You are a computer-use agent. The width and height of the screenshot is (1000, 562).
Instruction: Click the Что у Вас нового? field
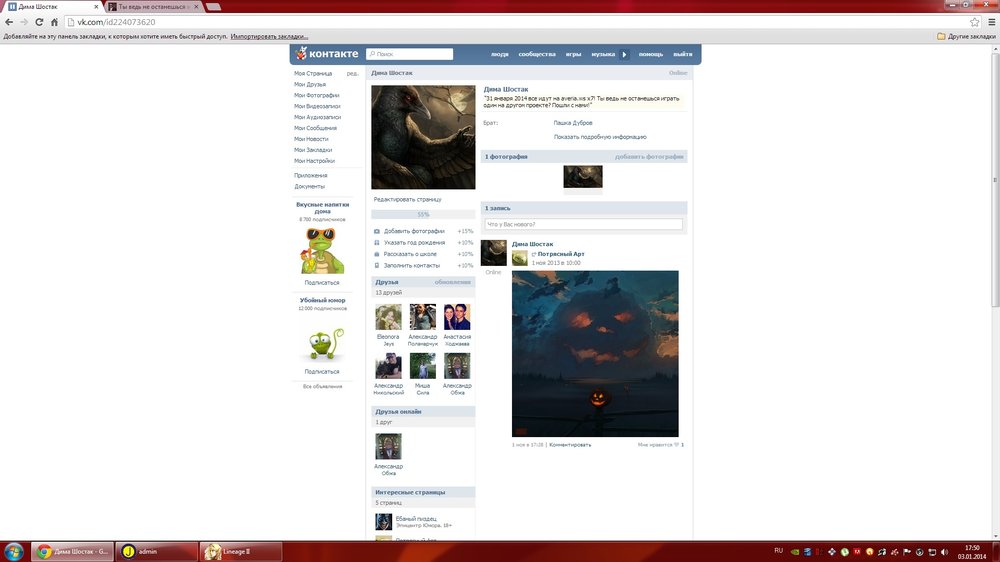[583, 225]
